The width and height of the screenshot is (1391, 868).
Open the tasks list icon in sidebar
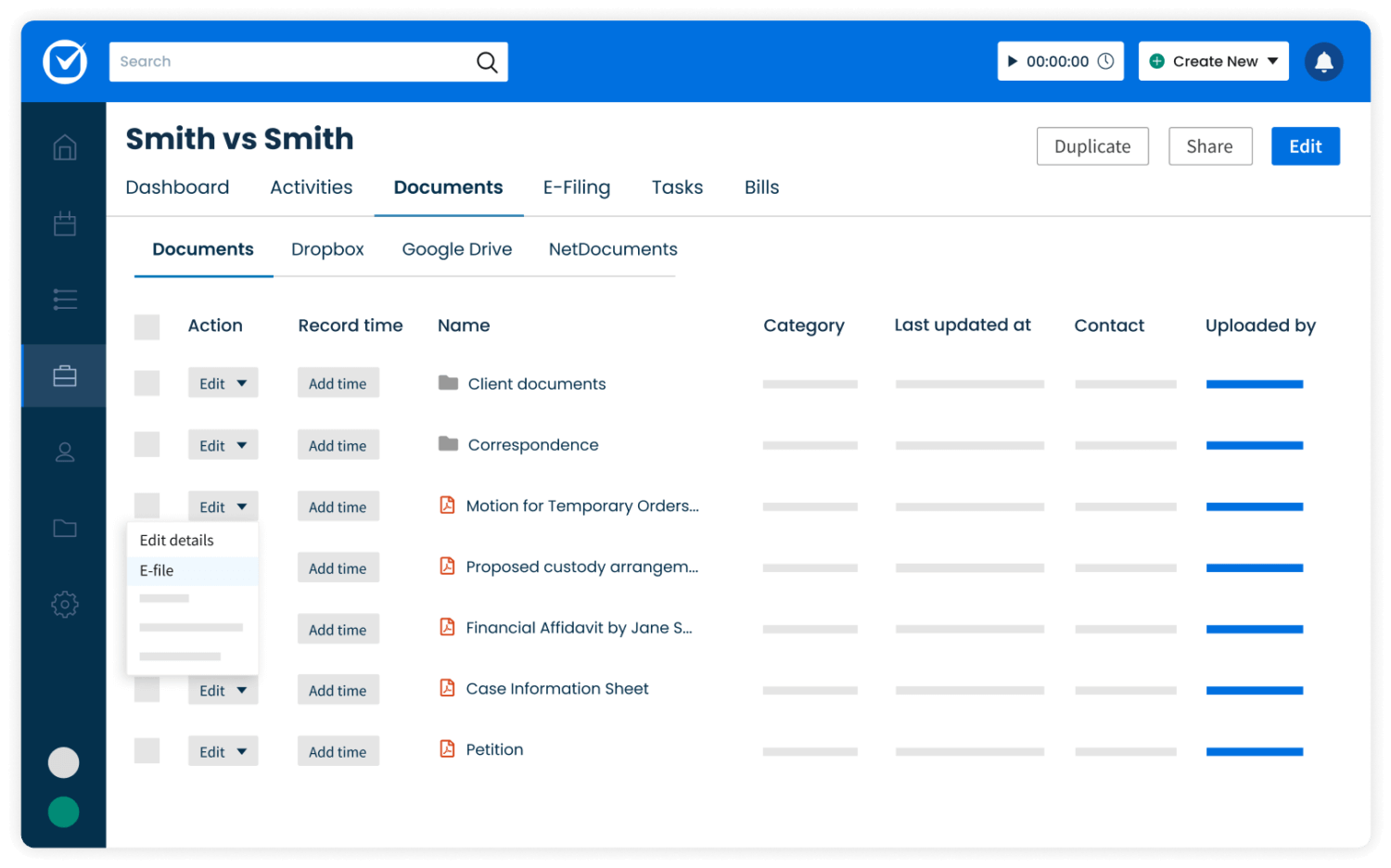[x=64, y=299]
